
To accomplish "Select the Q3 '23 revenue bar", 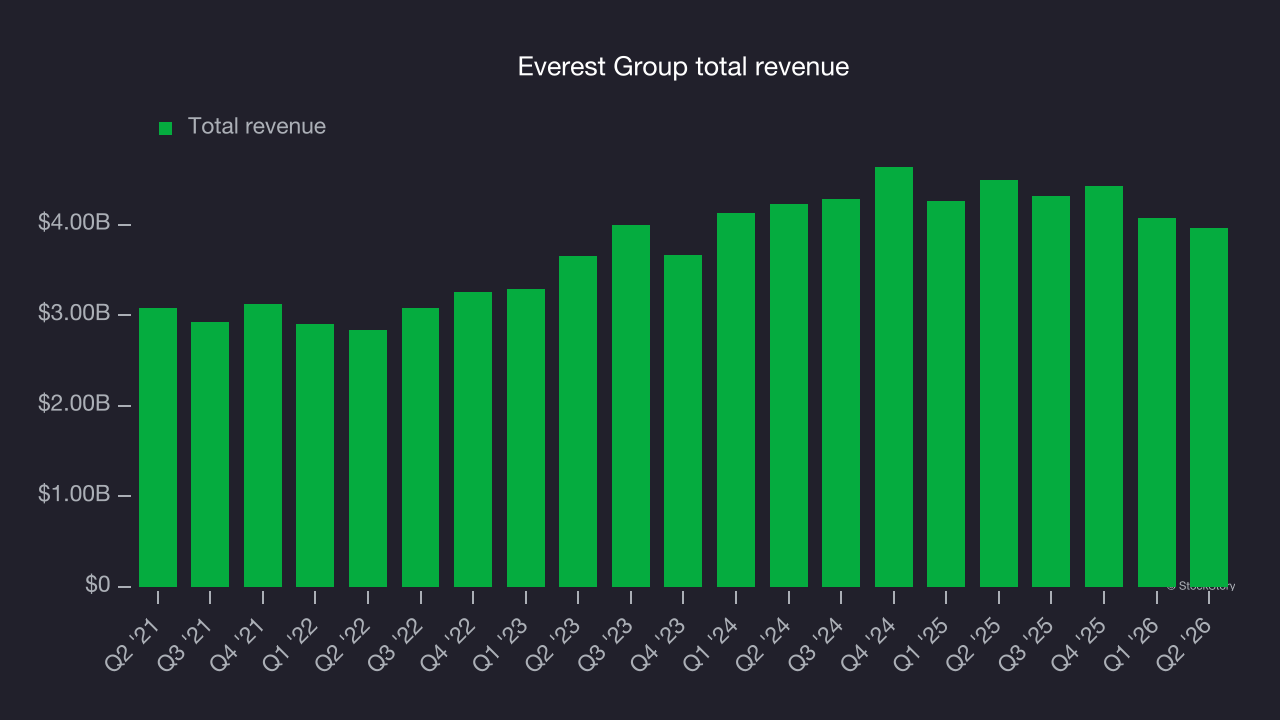I will [x=631, y=406].
